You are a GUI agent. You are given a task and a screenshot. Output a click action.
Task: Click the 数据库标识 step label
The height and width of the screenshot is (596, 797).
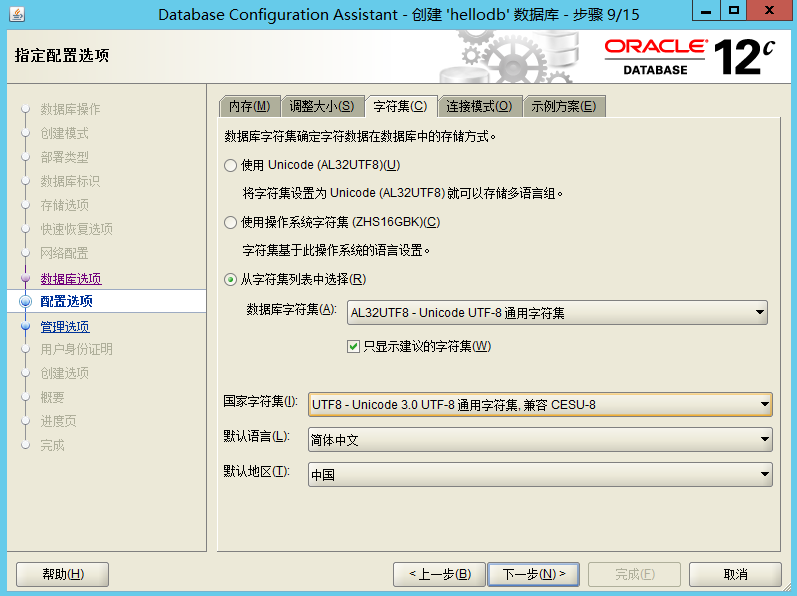click(70, 181)
